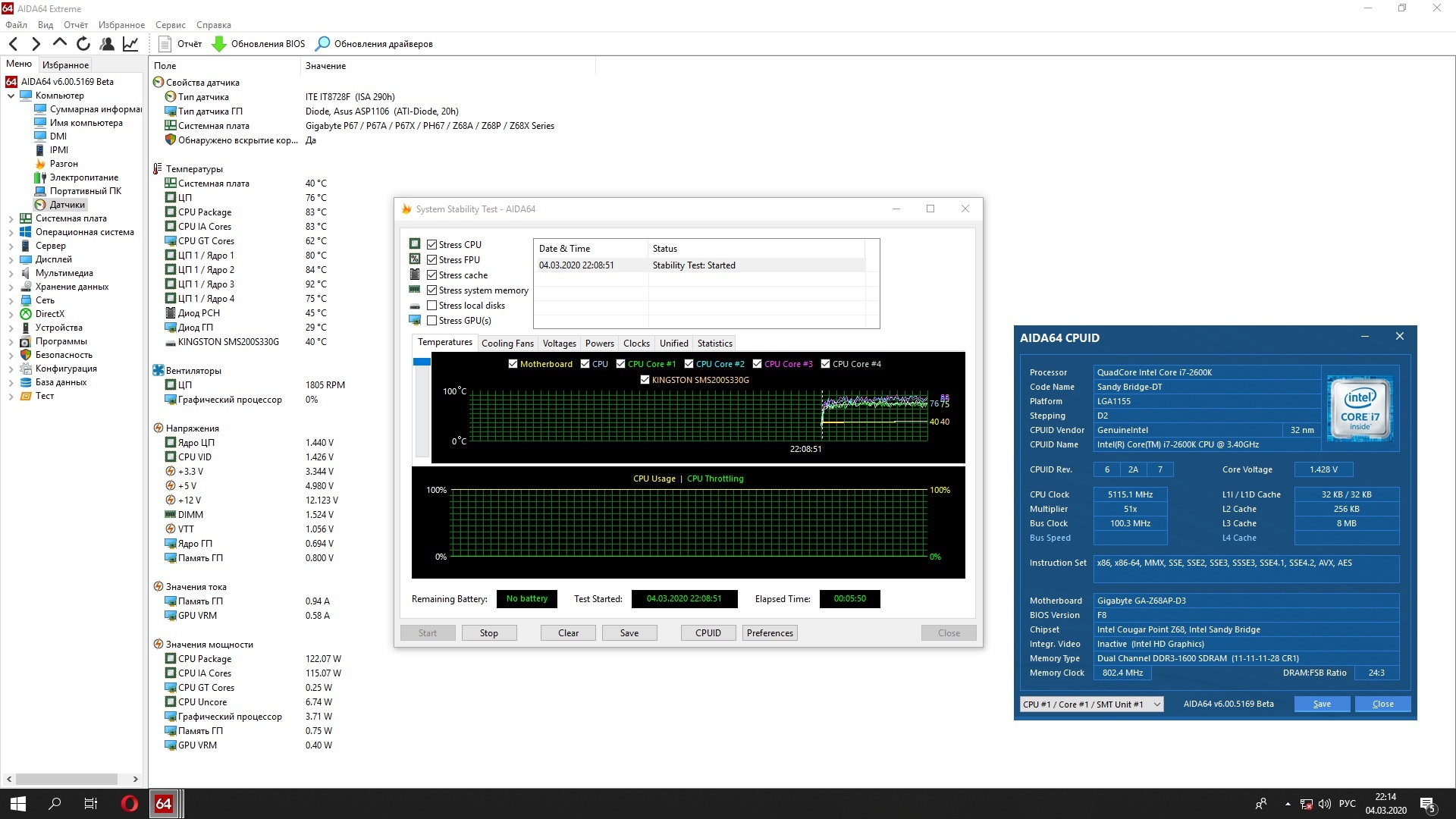1456x819 pixels.
Task: Open the Windows Start button
Action: coord(18,804)
